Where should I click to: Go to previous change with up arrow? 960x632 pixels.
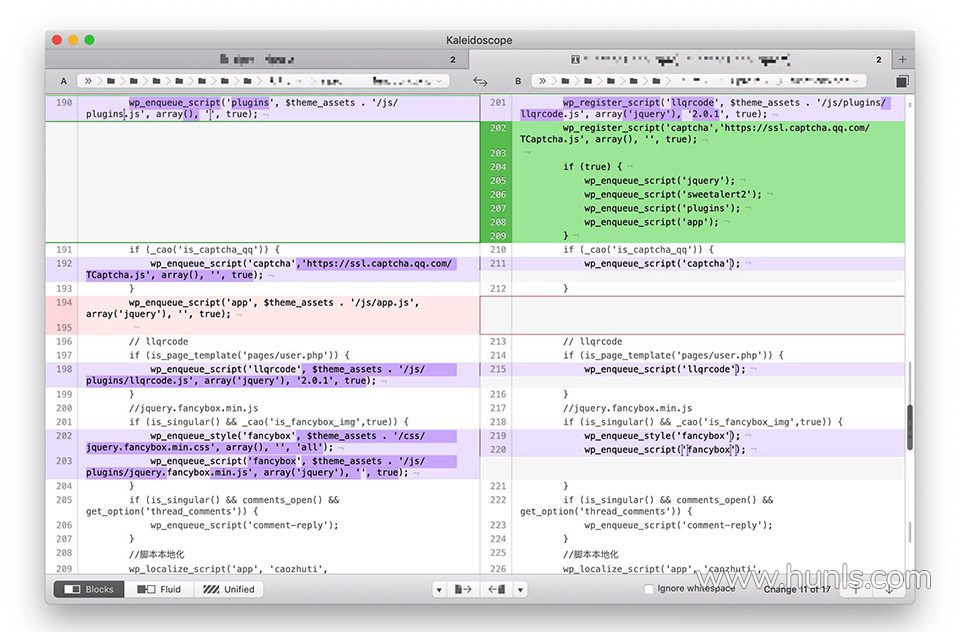point(855,589)
